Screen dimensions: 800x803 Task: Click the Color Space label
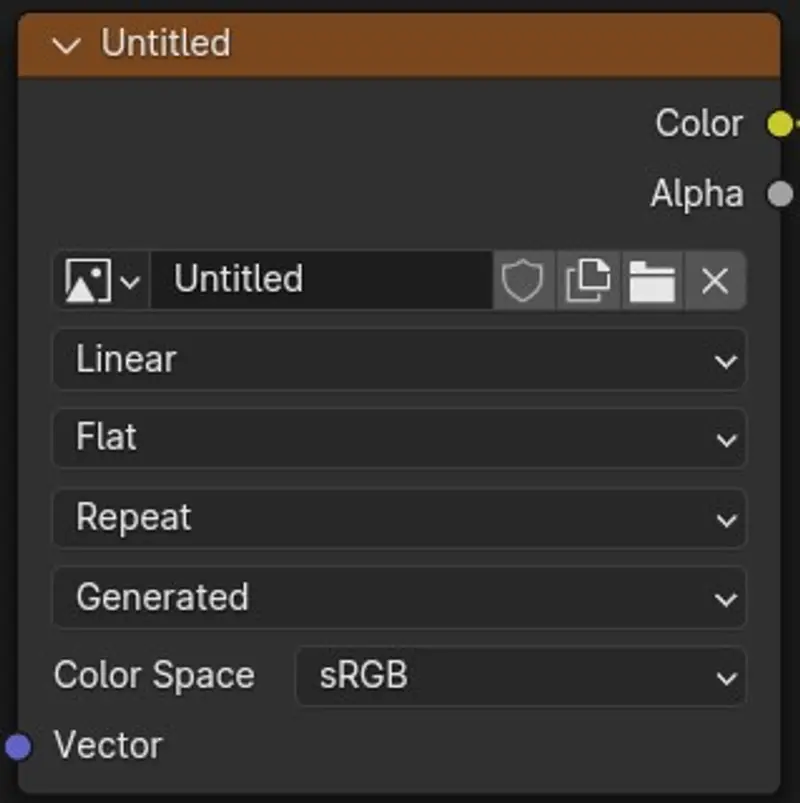click(154, 676)
